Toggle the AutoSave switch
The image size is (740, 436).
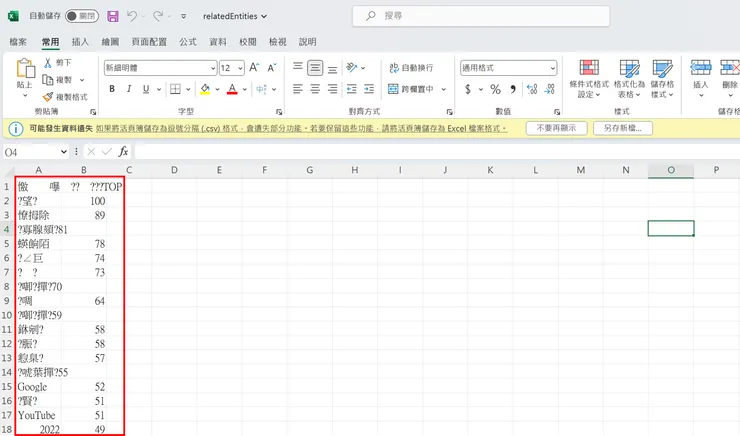[x=82, y=16]
